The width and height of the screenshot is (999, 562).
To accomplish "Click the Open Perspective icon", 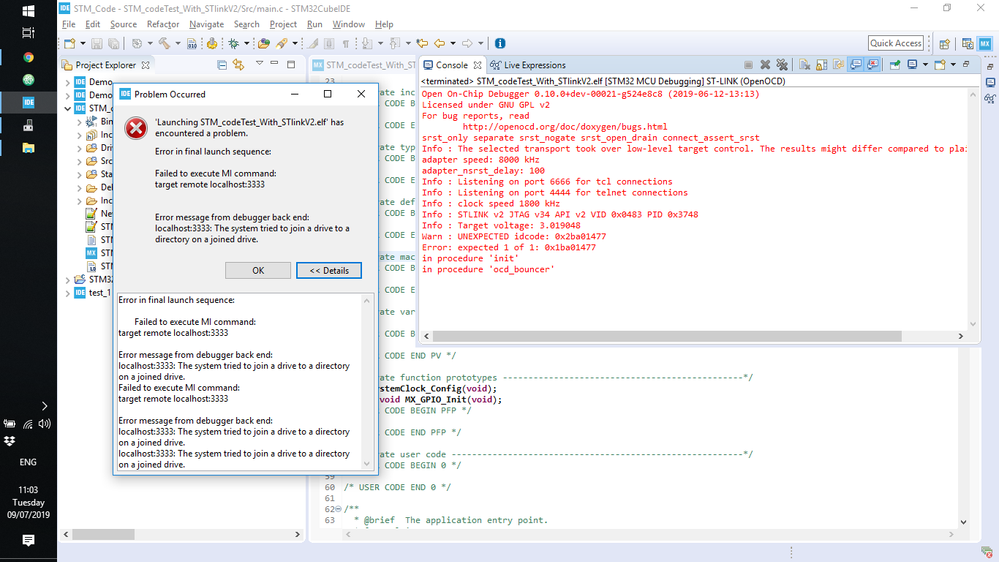I will tap(944, 43).
